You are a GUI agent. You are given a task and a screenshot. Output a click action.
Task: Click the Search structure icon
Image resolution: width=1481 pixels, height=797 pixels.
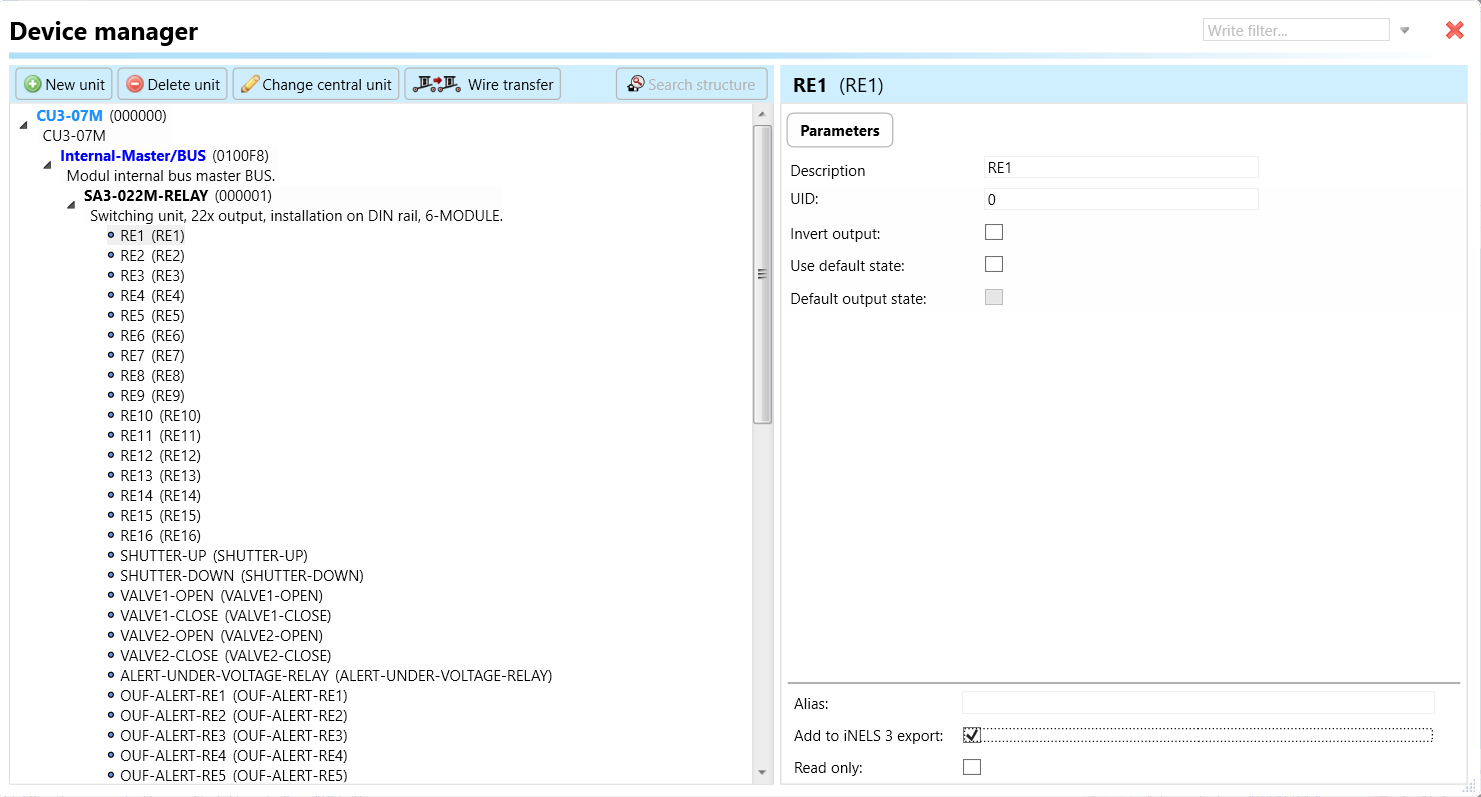(635, 85)
